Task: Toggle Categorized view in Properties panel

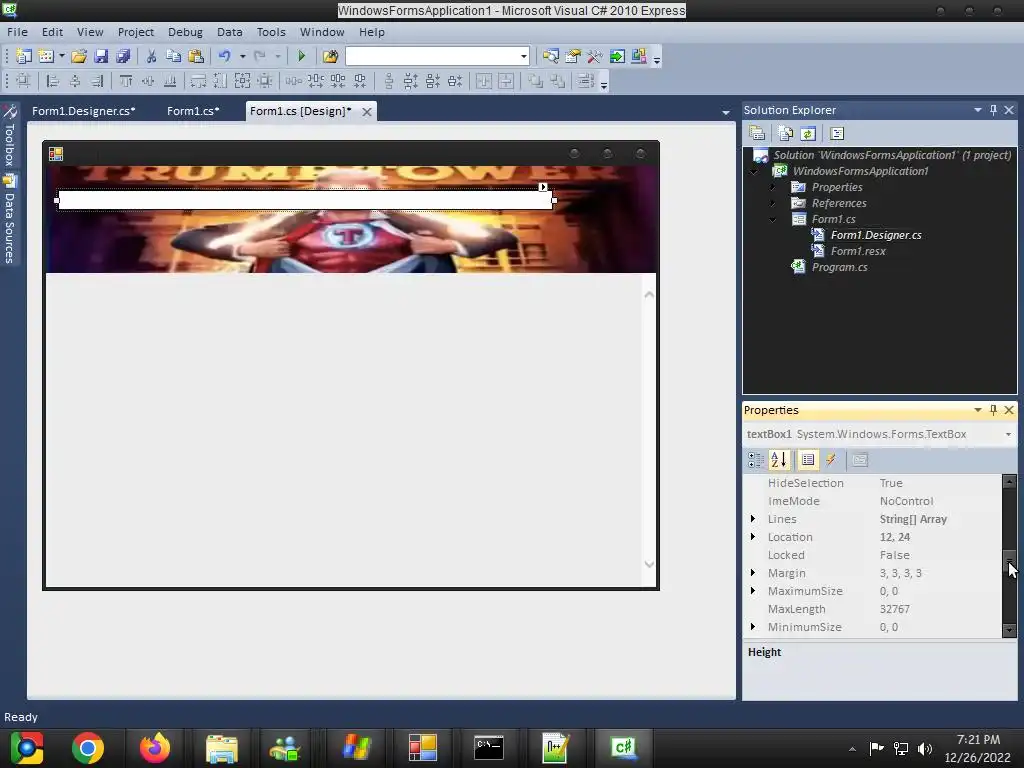Action: 756,460
